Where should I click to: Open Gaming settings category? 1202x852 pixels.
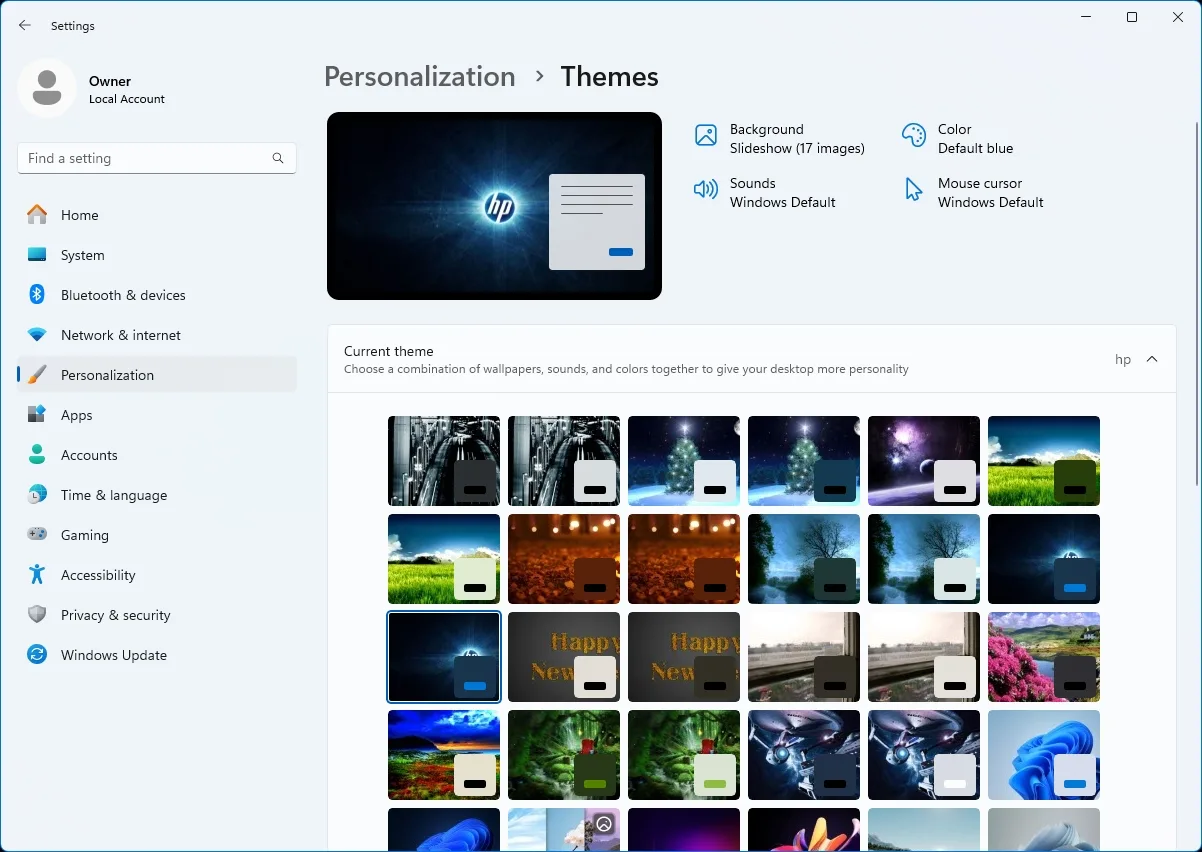click(157, 535)
